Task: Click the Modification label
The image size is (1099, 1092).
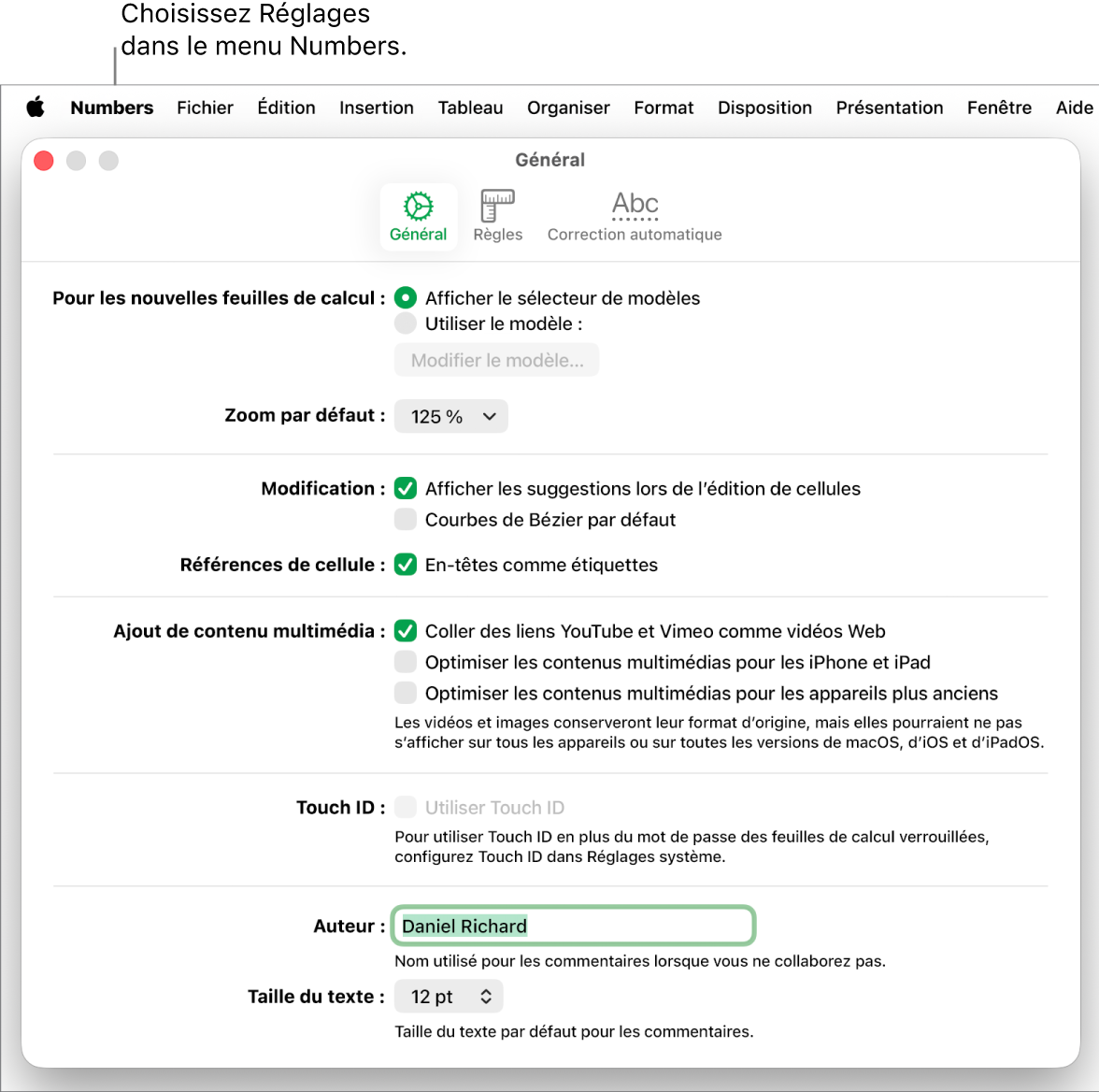Action: 323,488
